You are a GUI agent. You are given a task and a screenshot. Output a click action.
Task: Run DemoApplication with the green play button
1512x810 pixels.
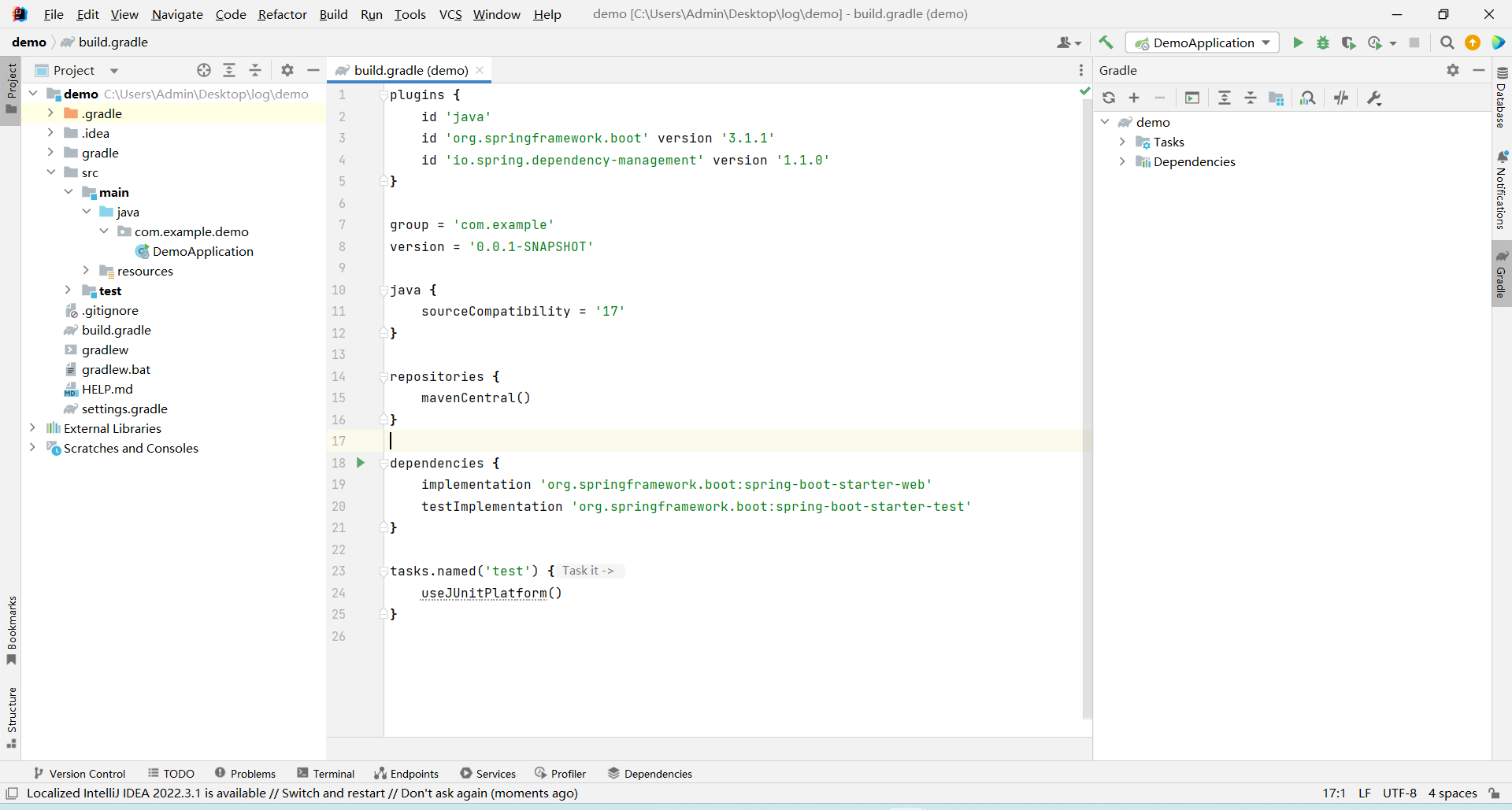click(x=1298, y=43)
